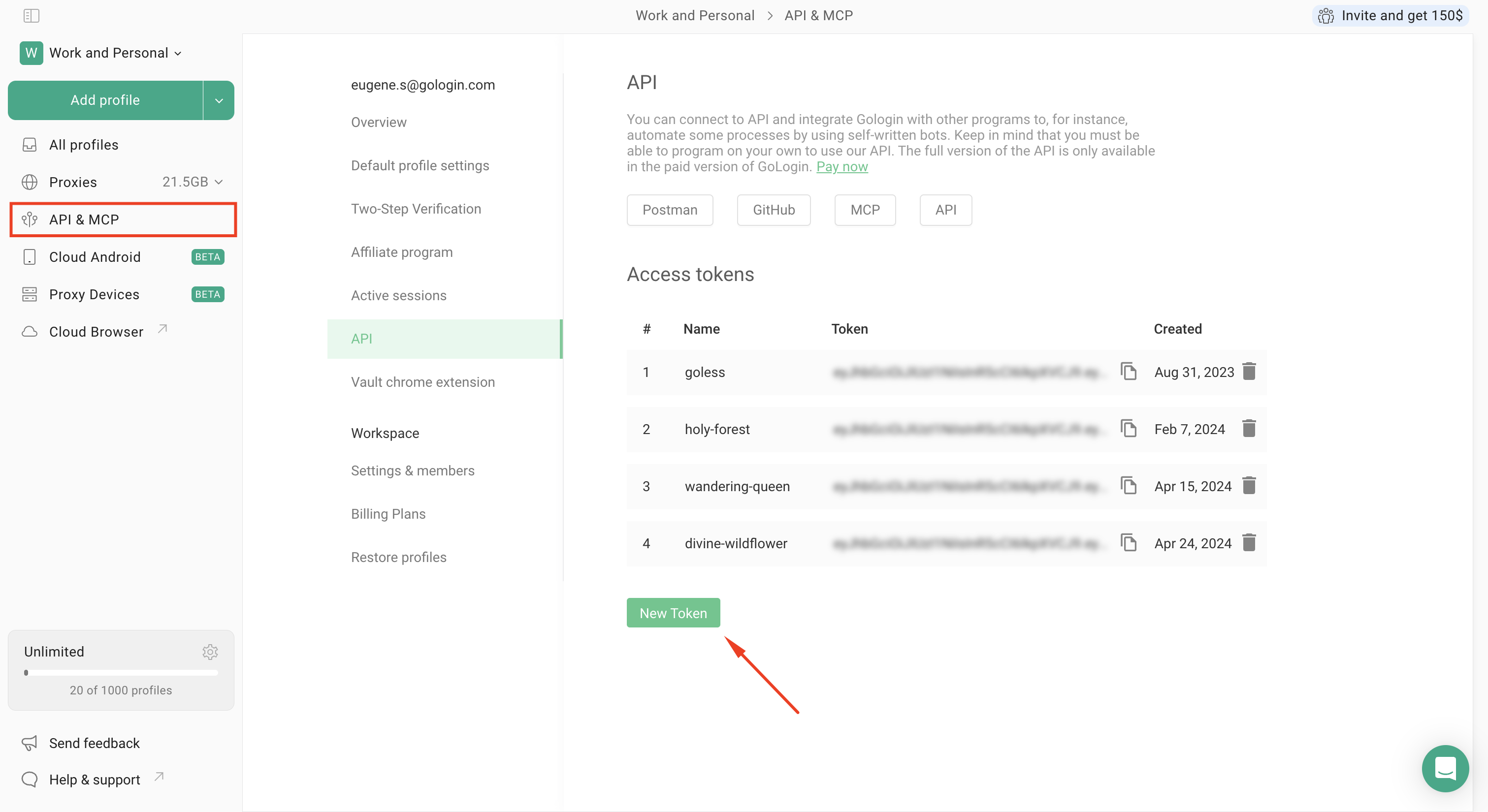The image size is (1488, 812).
Task: Follow the Pay now link
Action: 841,167
